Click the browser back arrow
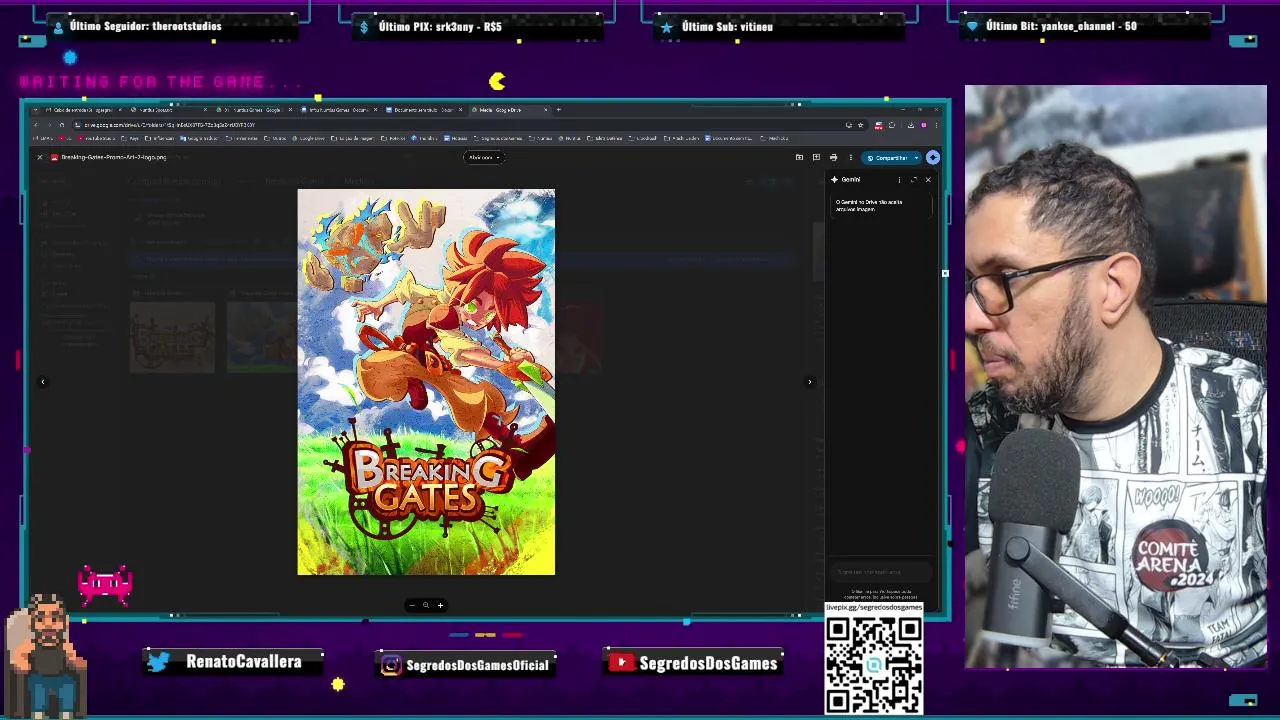 coord(36,125)
